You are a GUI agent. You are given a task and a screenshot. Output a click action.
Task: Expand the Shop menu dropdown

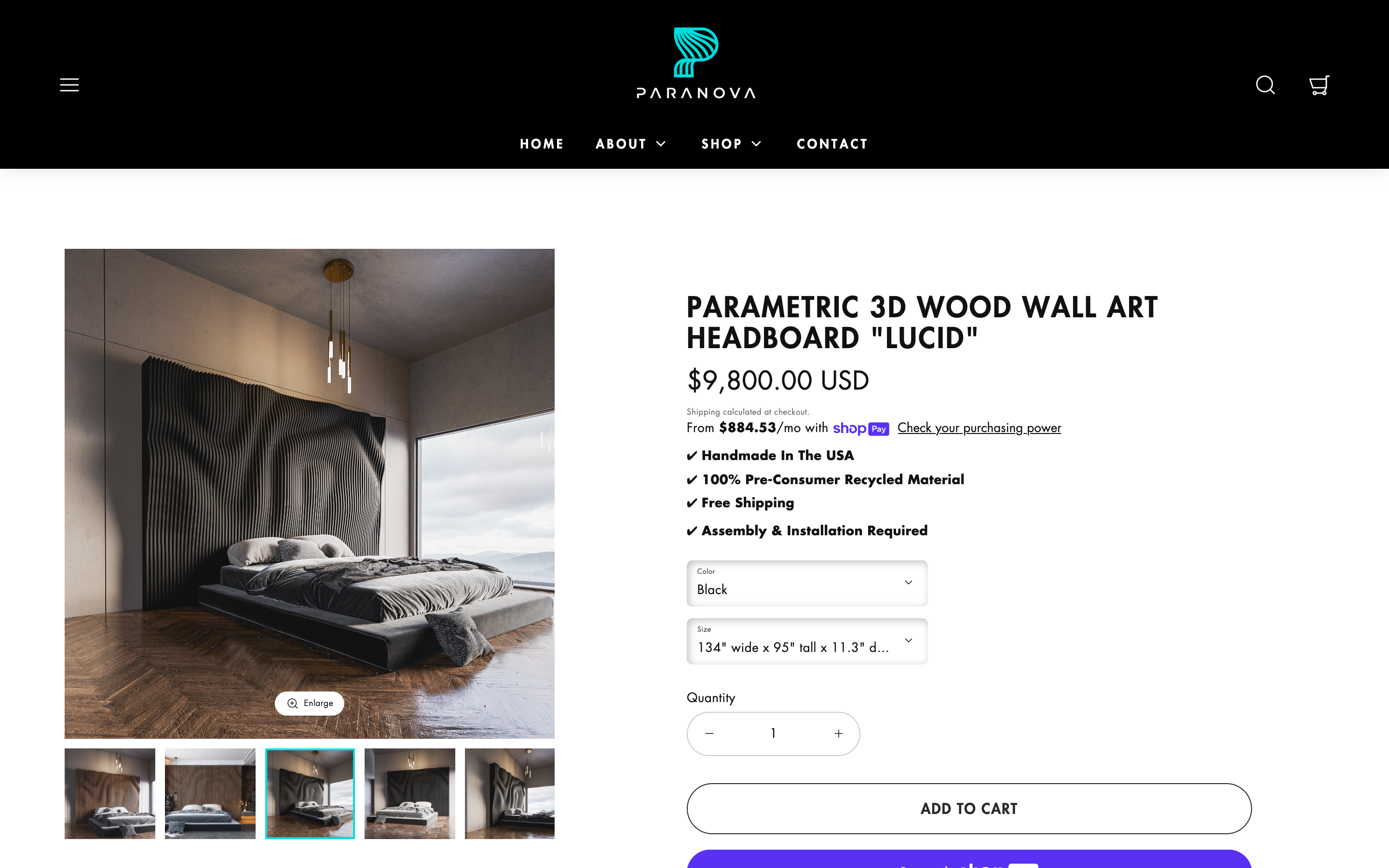coord(731,144)
